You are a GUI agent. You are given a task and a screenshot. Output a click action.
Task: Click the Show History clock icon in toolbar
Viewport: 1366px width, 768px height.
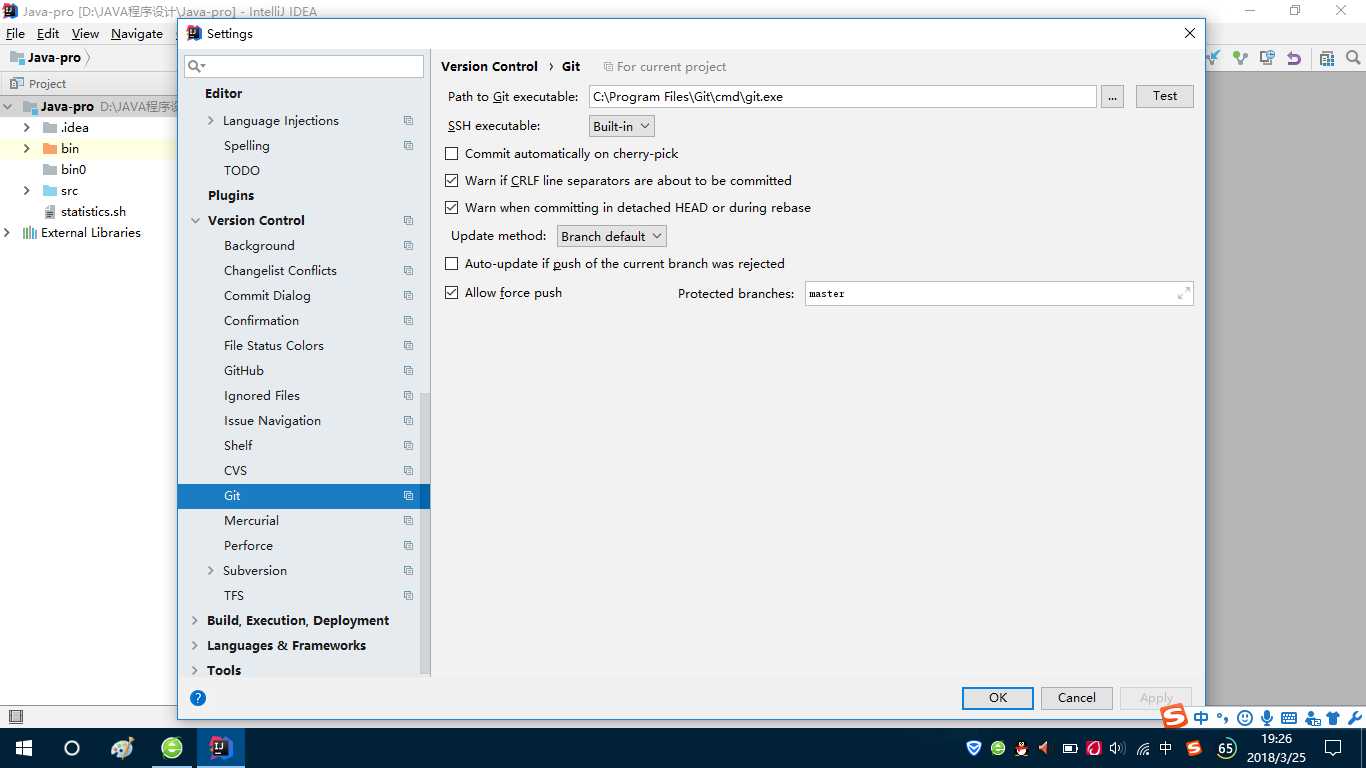(x=1267, y=58)
